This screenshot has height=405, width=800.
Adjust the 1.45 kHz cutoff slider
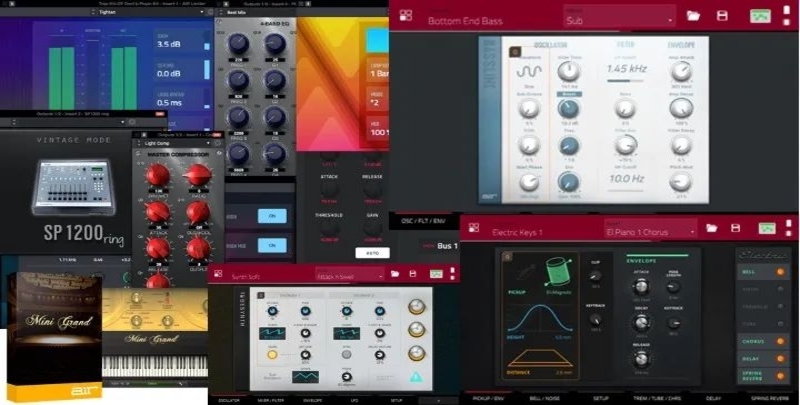(625, 81)
